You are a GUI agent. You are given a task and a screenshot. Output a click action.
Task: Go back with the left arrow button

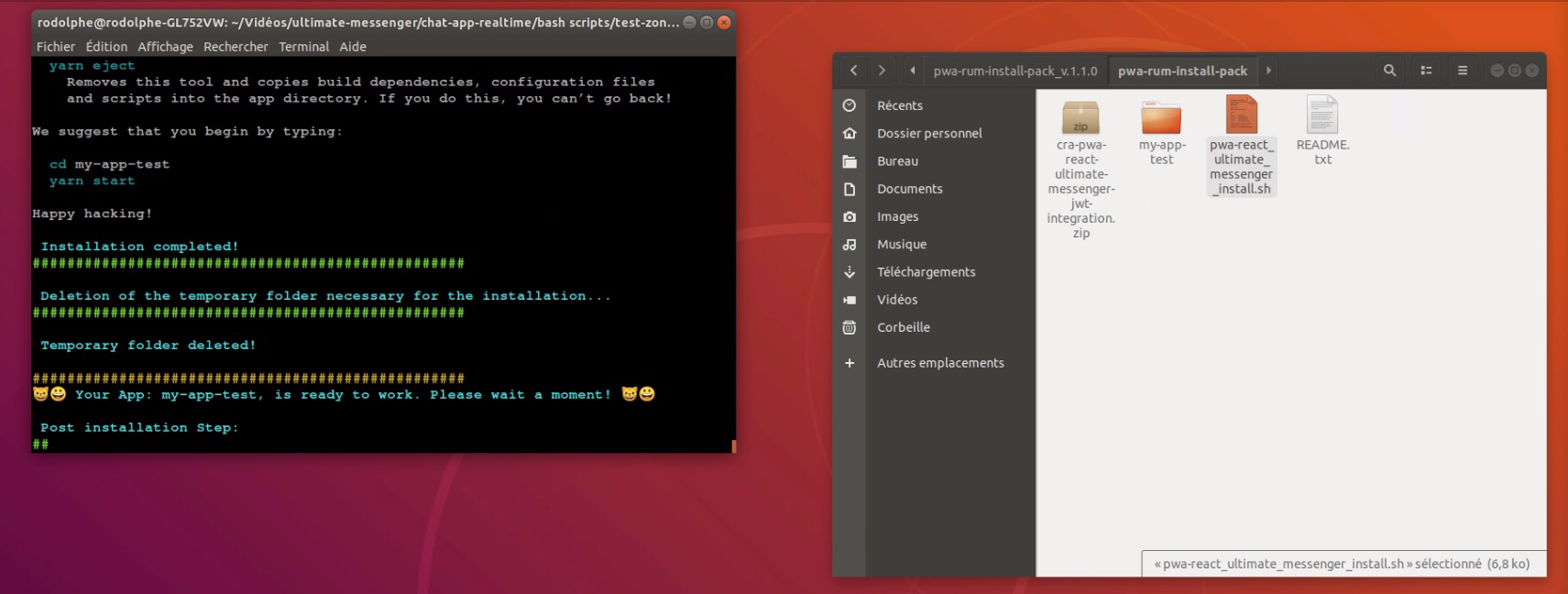[853, 71]
